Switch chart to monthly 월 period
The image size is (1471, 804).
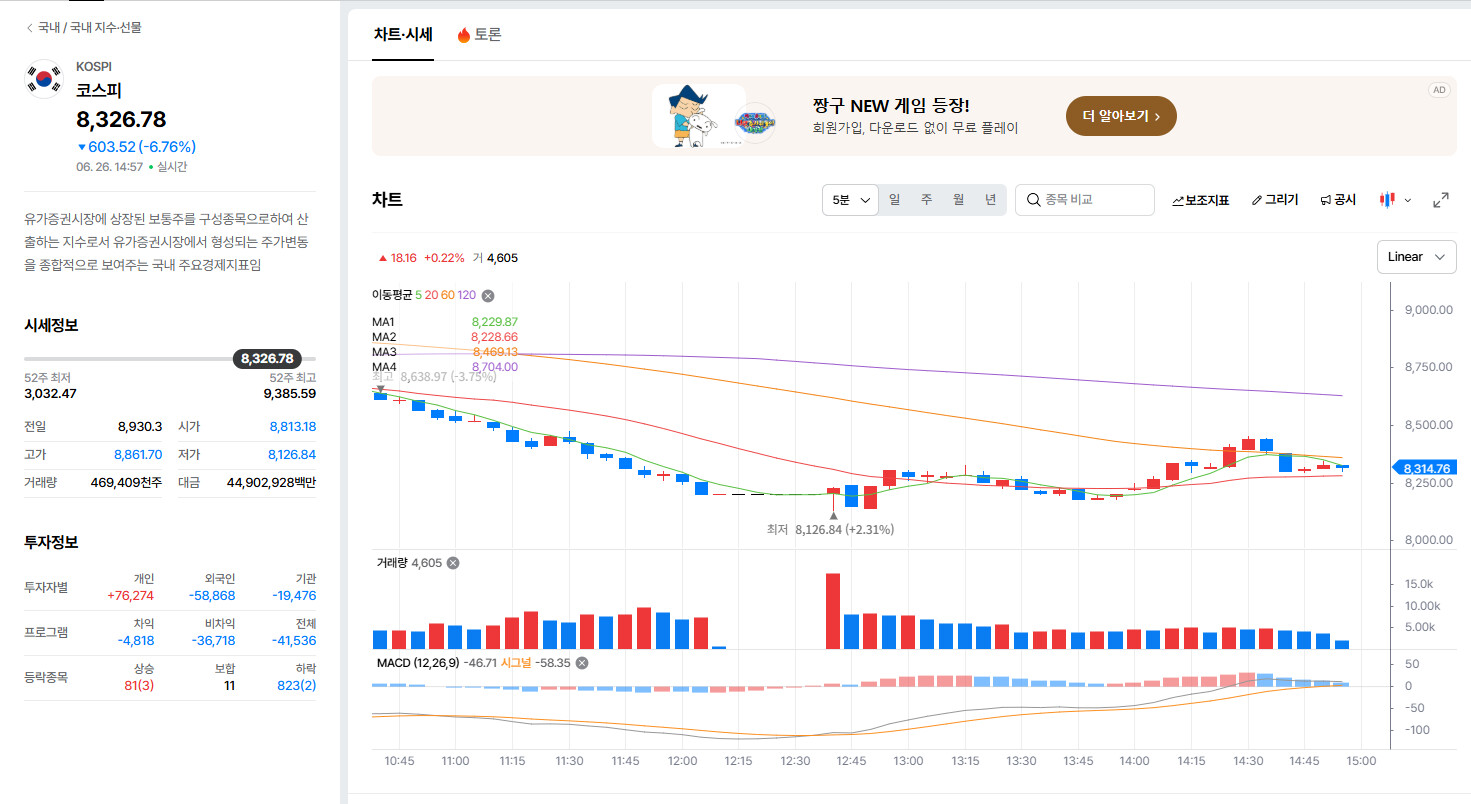tap(958, 200)
